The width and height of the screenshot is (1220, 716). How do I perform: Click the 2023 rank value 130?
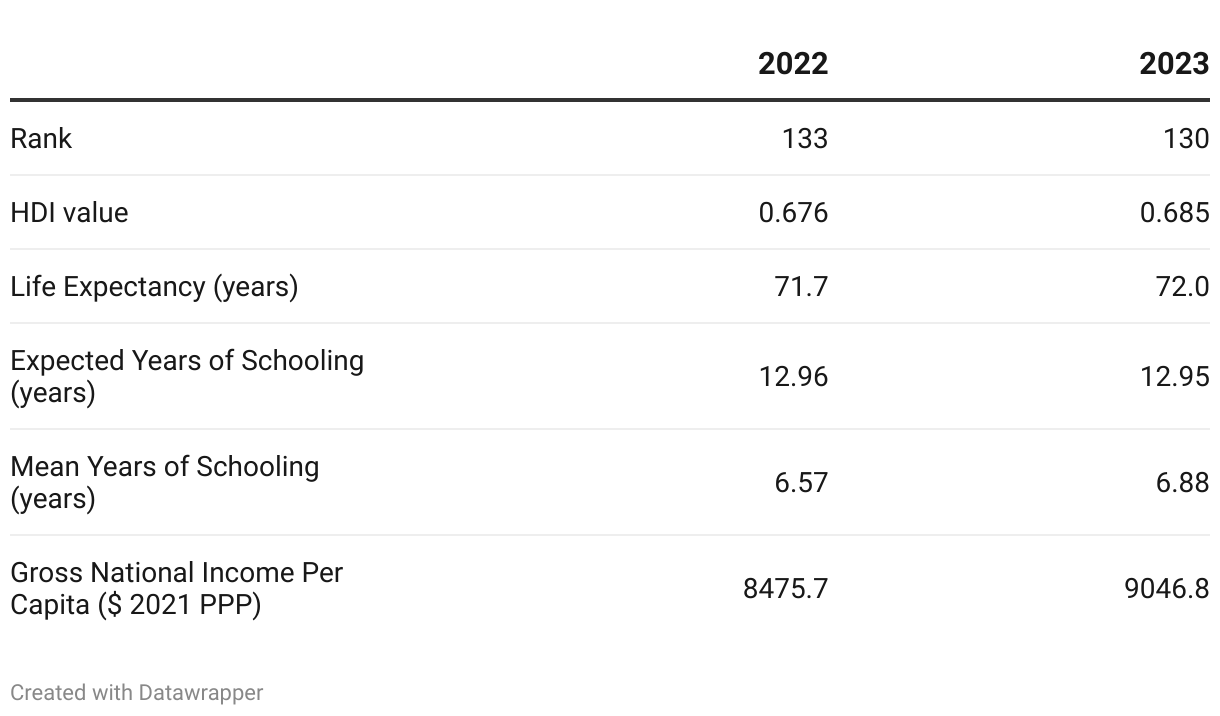pyautogui.click(x=1186, y=138)
